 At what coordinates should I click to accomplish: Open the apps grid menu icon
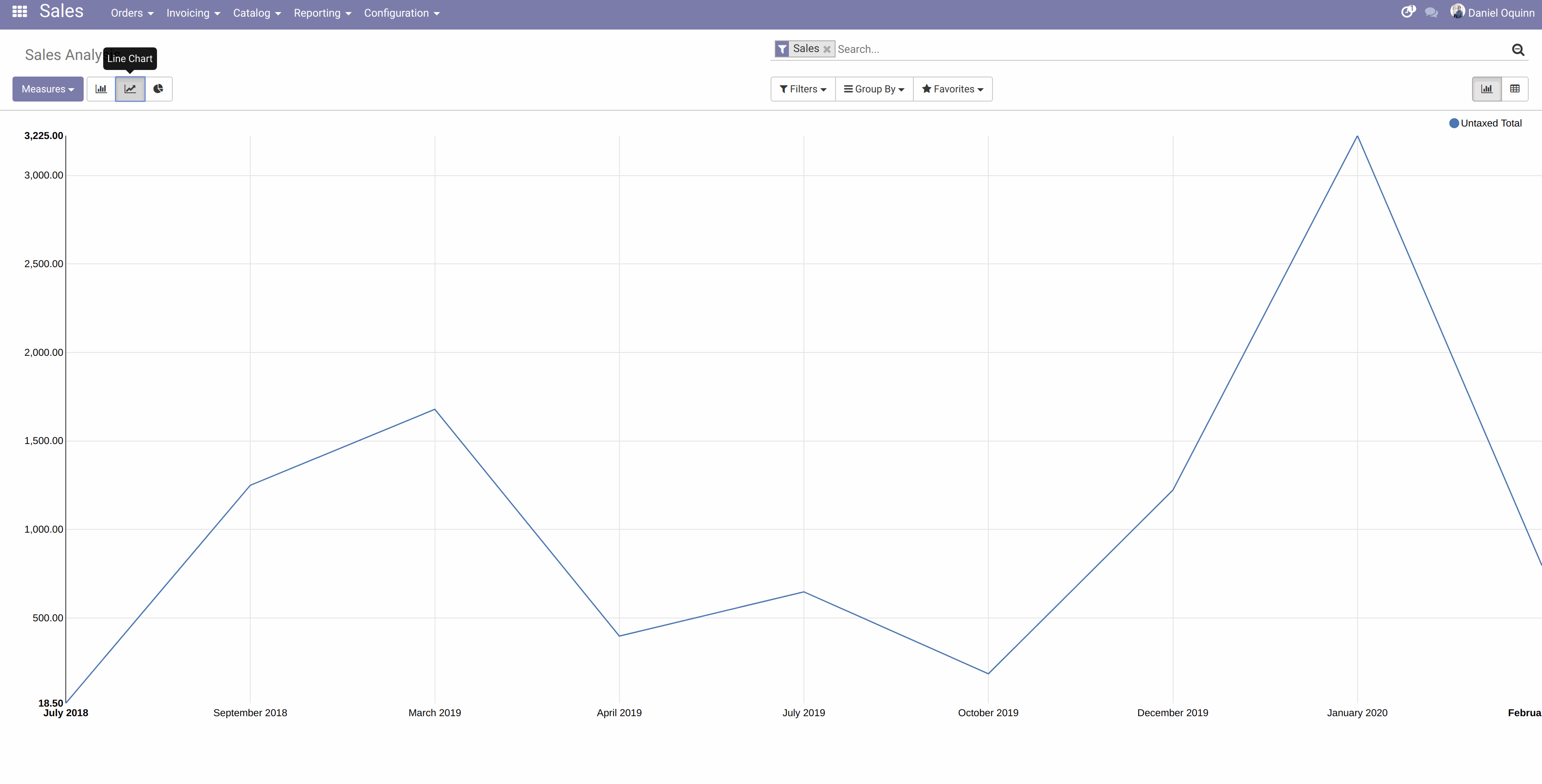pyautogui.click(x=20, y=11)
